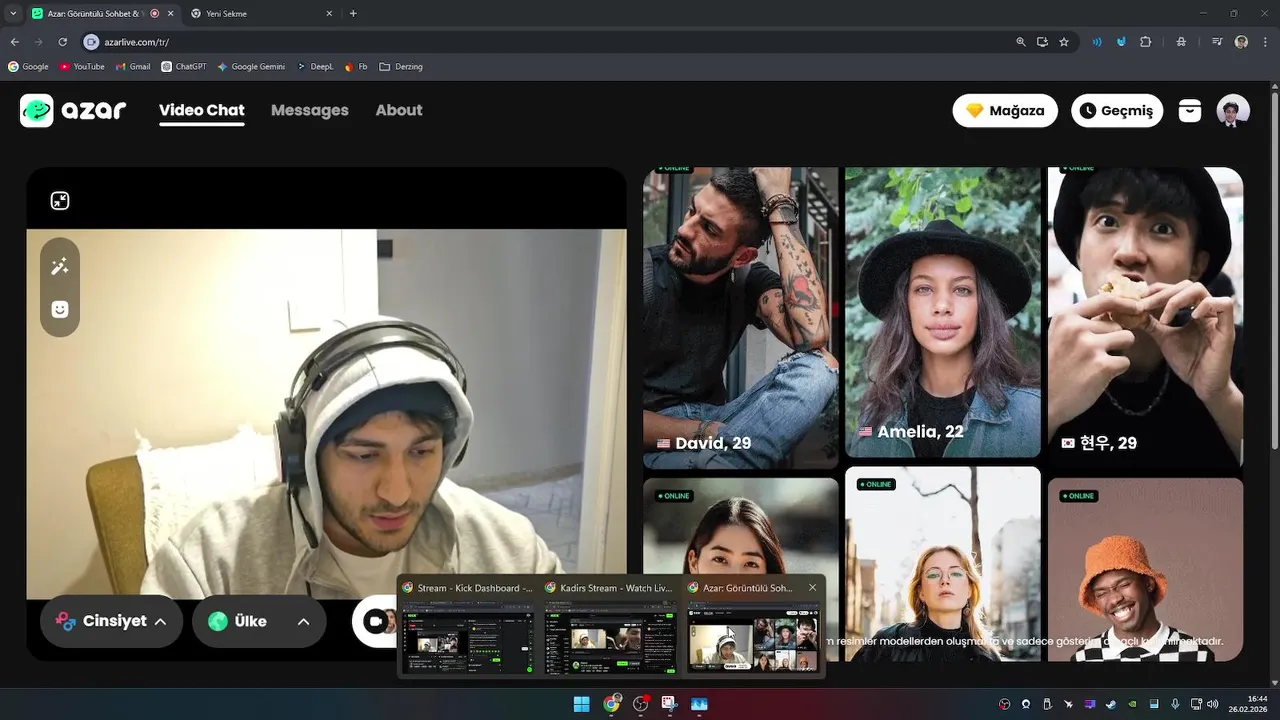The width and height of the screenshot is (1280, 720).
Task: Open Amelia, 22 profile card
Action: (942, 312)
